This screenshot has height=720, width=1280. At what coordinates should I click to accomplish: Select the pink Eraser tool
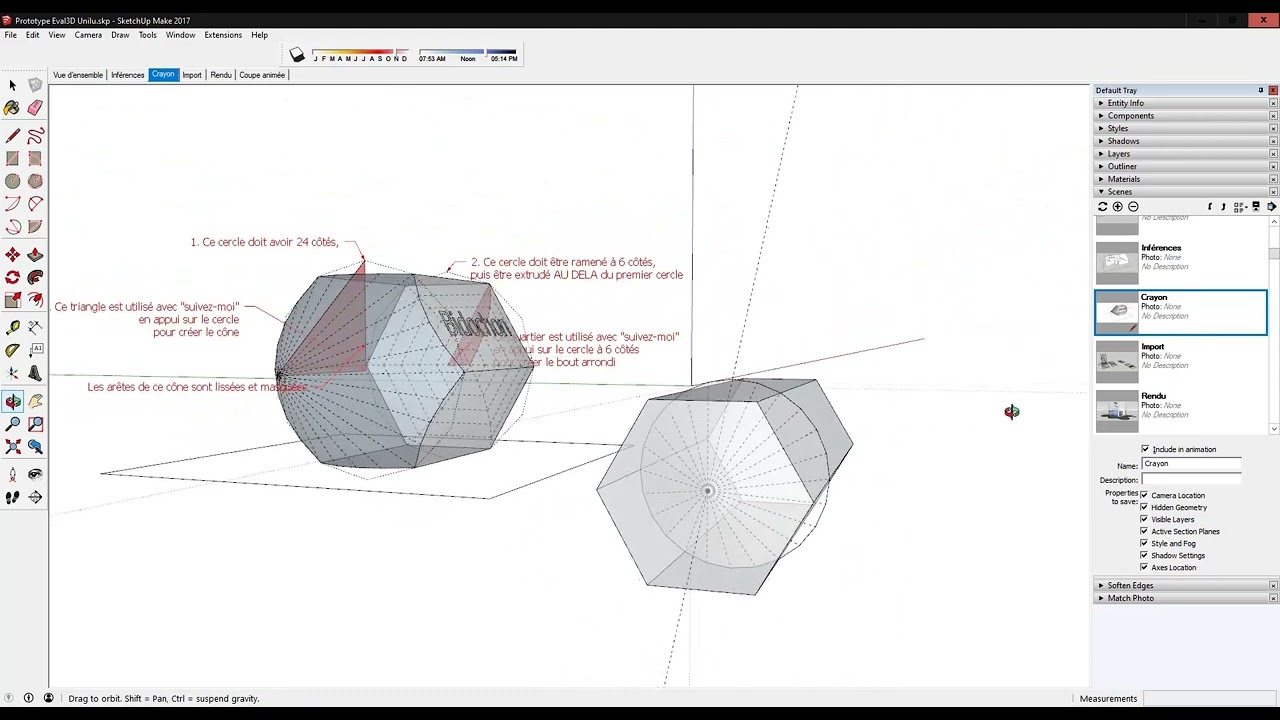coord(35,108)
